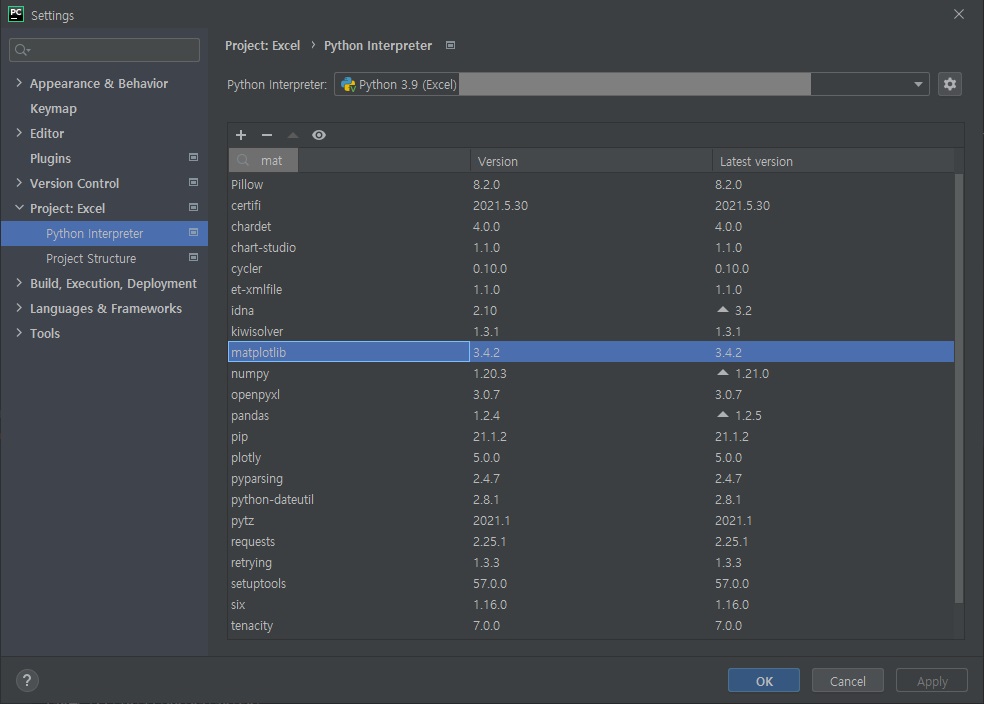Viewport: 984px width, 704px height.
Task: Select the retrying package row
Action: point(591,562)
